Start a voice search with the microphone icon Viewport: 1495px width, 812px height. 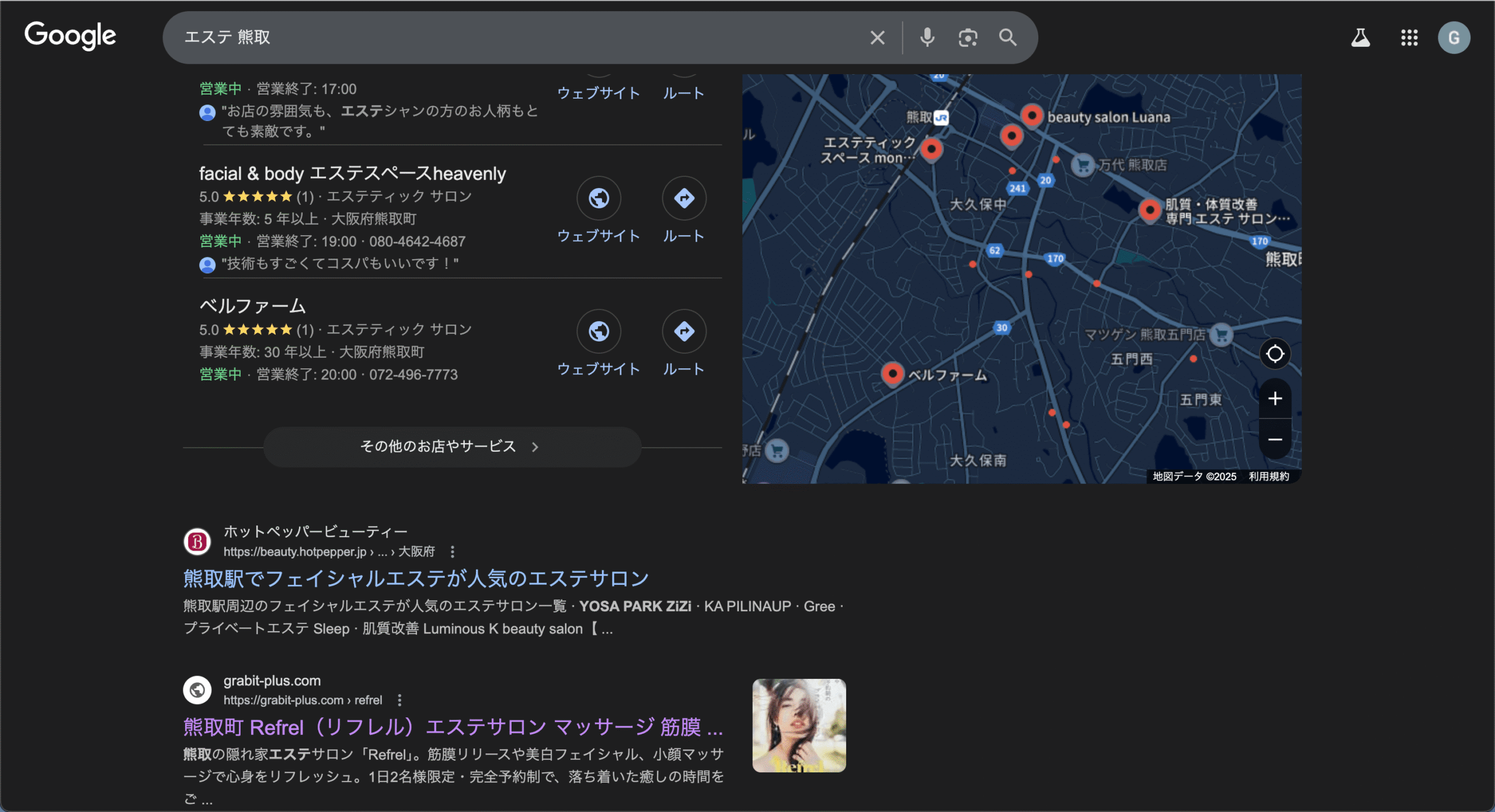(927, 37)
